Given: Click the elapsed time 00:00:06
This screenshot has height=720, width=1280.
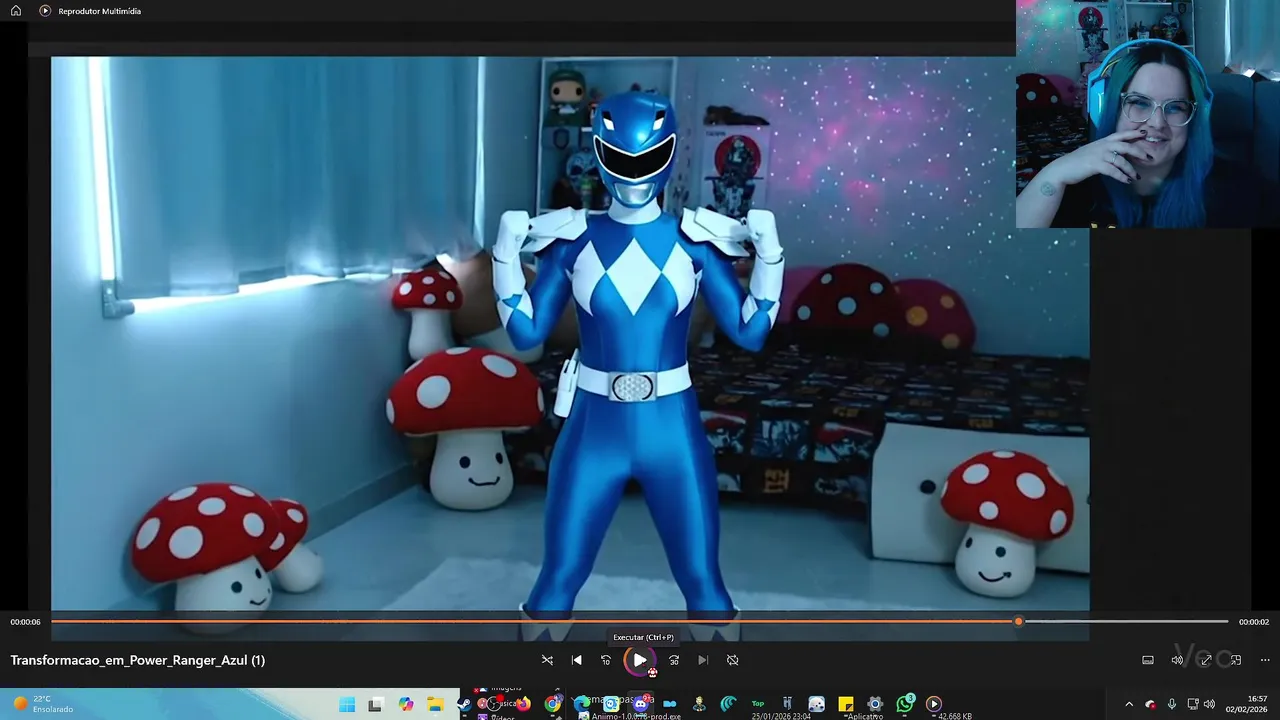Looking at the screenshot, I should [x=26, y=622].
